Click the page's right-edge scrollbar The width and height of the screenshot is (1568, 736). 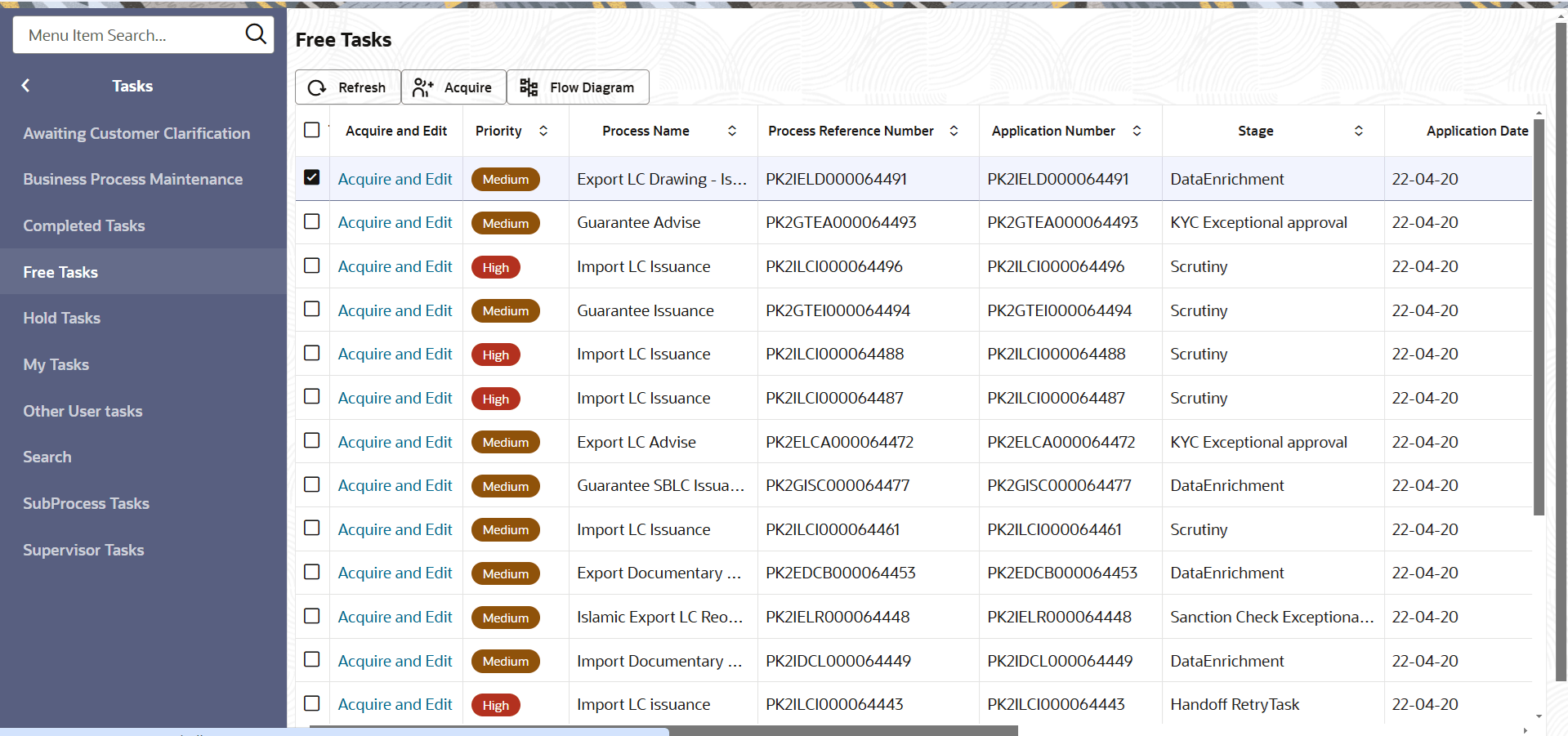click(1561, 351)
